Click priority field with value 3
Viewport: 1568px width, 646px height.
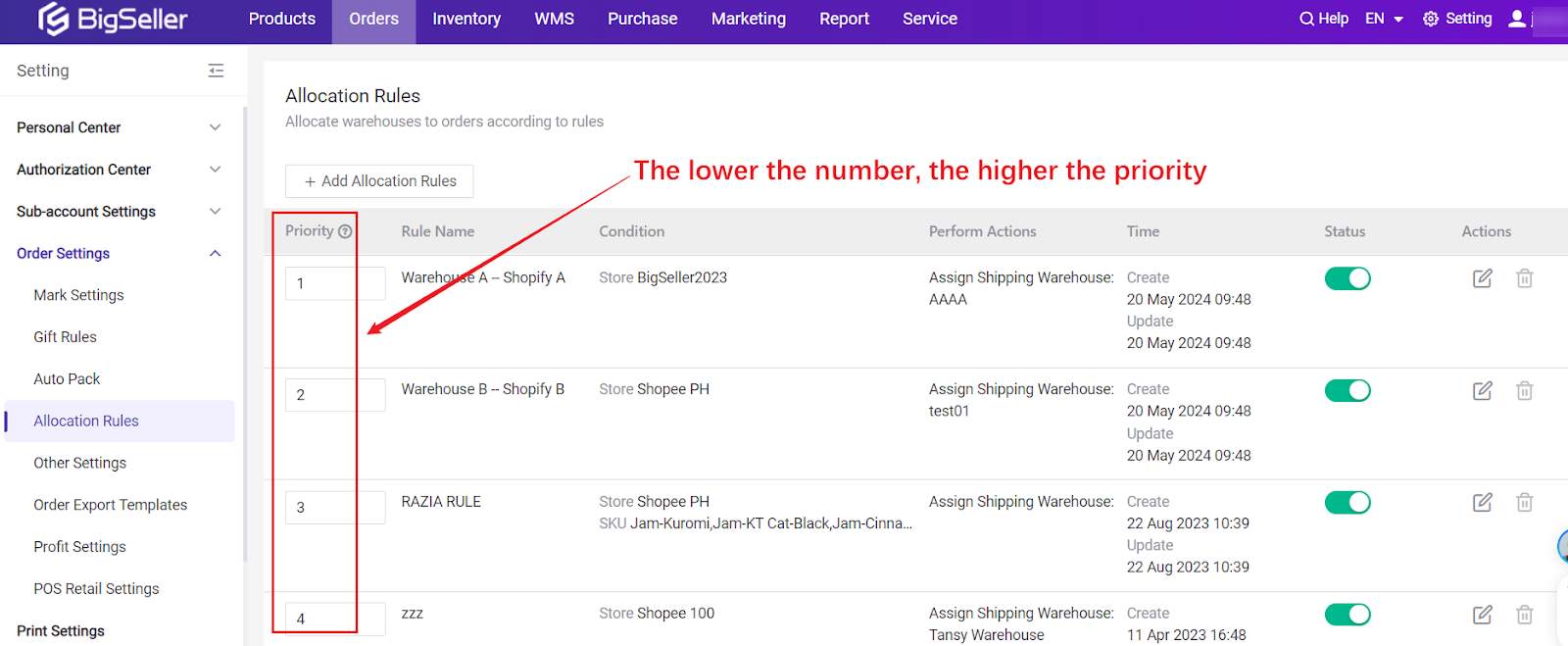pos(335,508)
